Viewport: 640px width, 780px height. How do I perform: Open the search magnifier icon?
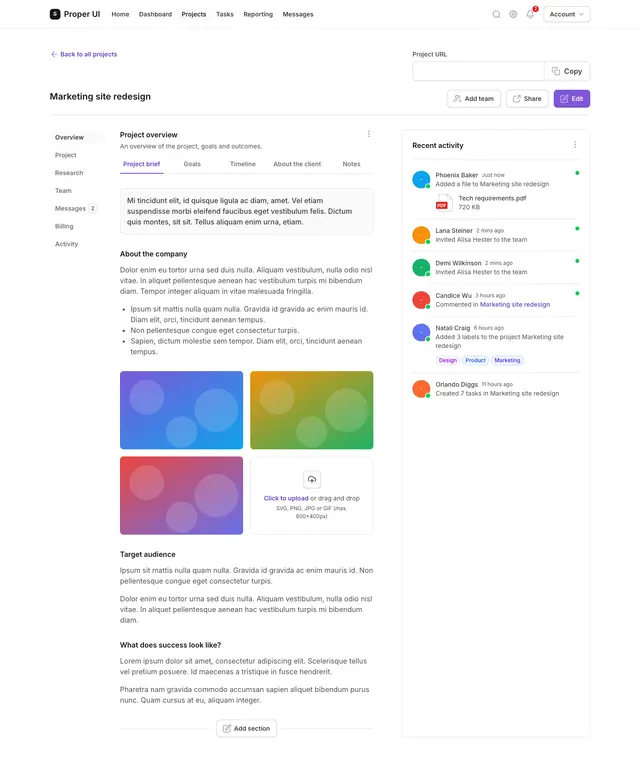pyautogui.click(x=496, y=14)
